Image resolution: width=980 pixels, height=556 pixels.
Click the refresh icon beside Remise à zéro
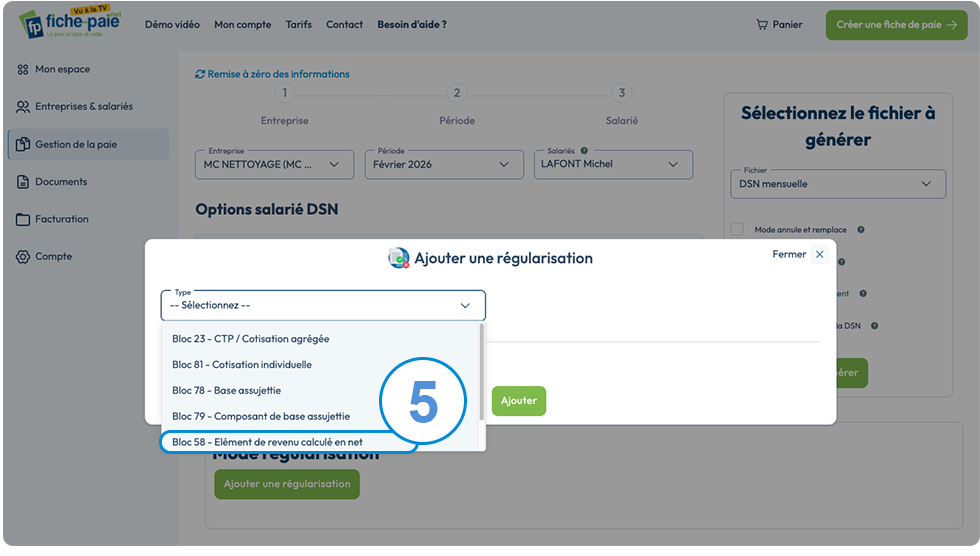(x=200, y=74)
